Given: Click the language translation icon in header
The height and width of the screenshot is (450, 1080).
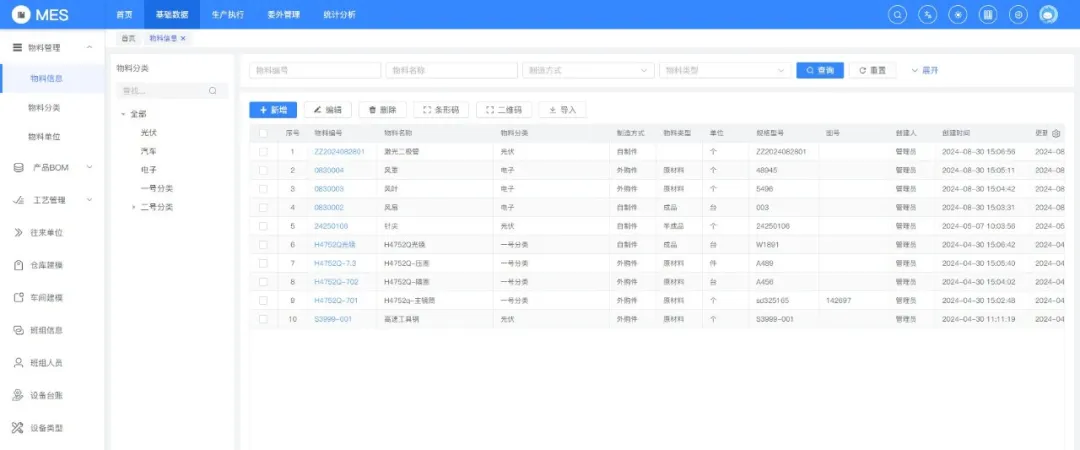Looking at the screenshot, I should (x=928, y=14).
